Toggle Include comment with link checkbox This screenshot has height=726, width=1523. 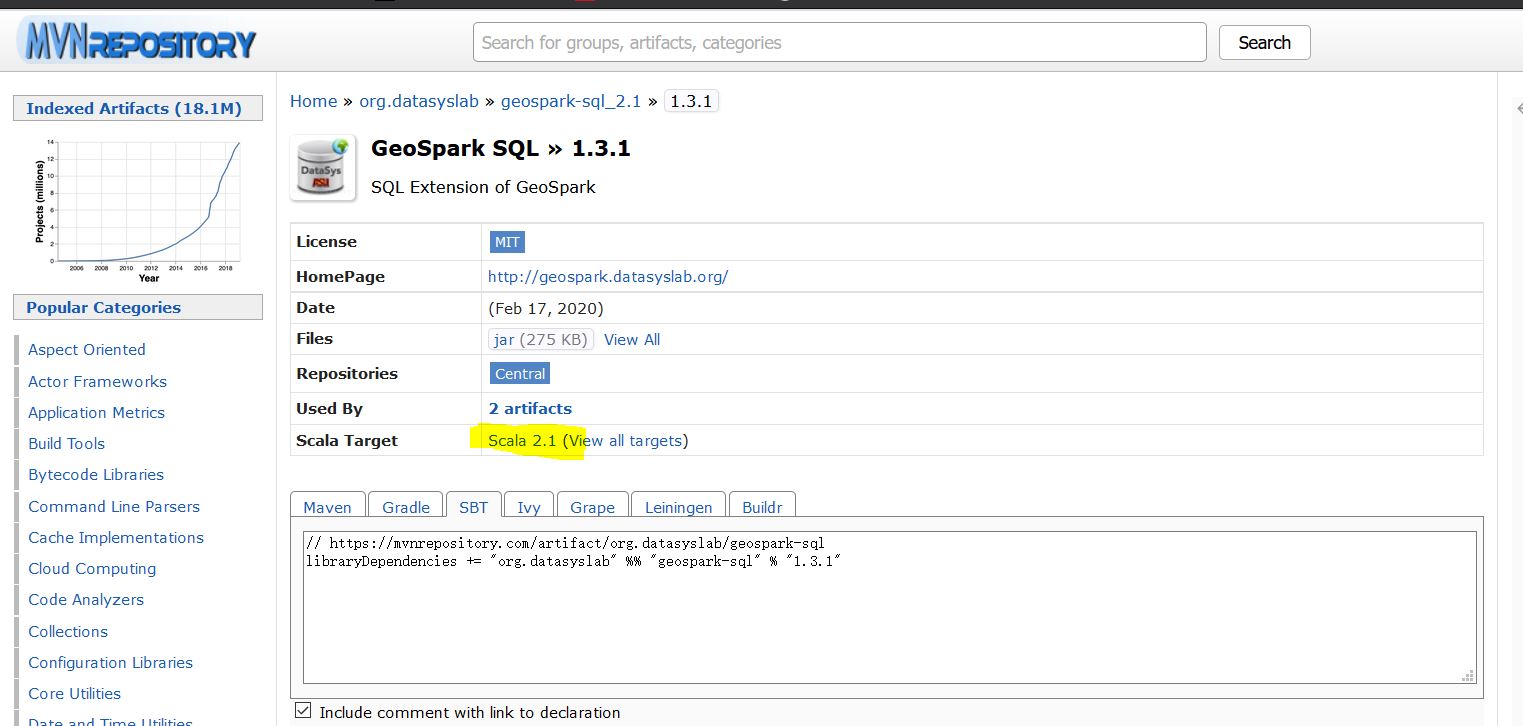(303, 711)
